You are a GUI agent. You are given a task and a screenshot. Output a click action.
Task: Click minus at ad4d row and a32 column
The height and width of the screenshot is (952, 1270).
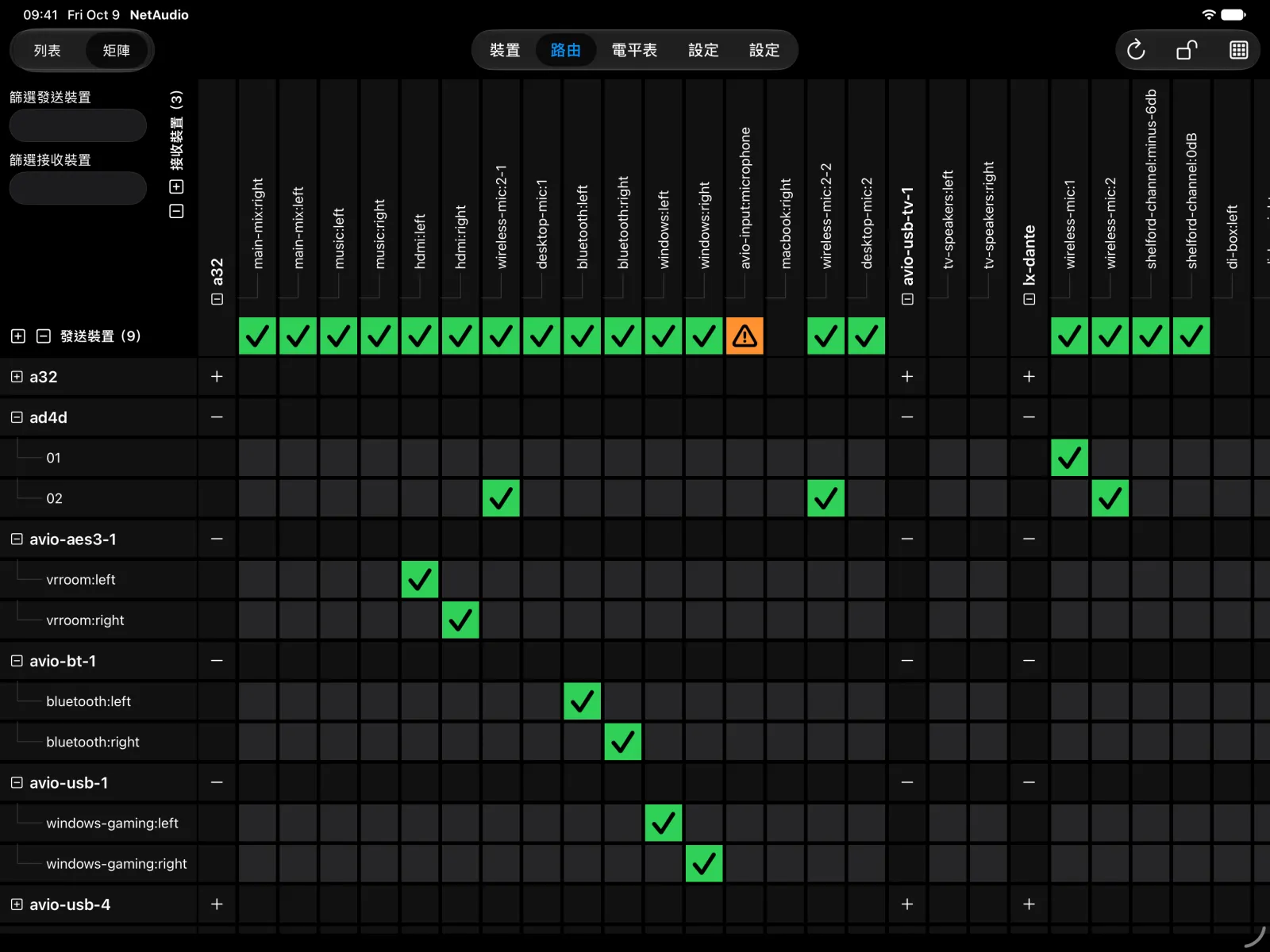(x=217, y=417)
